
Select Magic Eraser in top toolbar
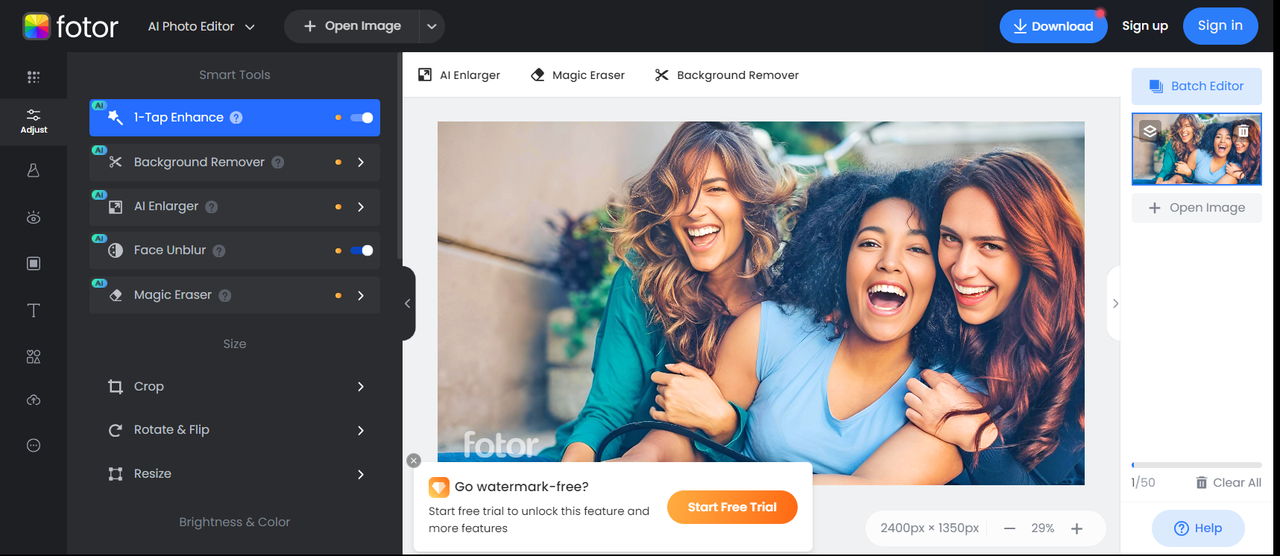(577, 75)
